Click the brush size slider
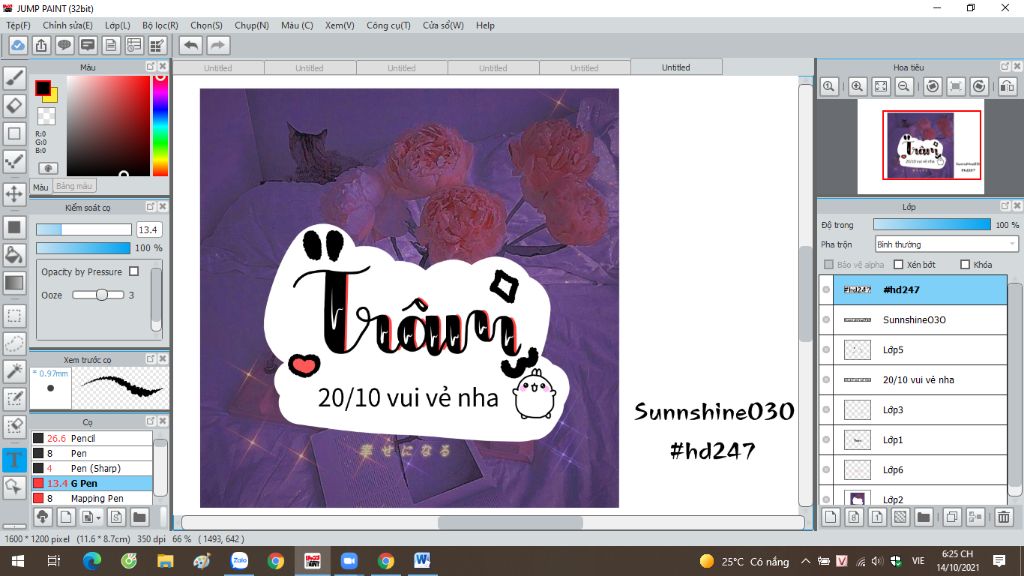This screenshot has height=576, width=1024. point(84,229)
